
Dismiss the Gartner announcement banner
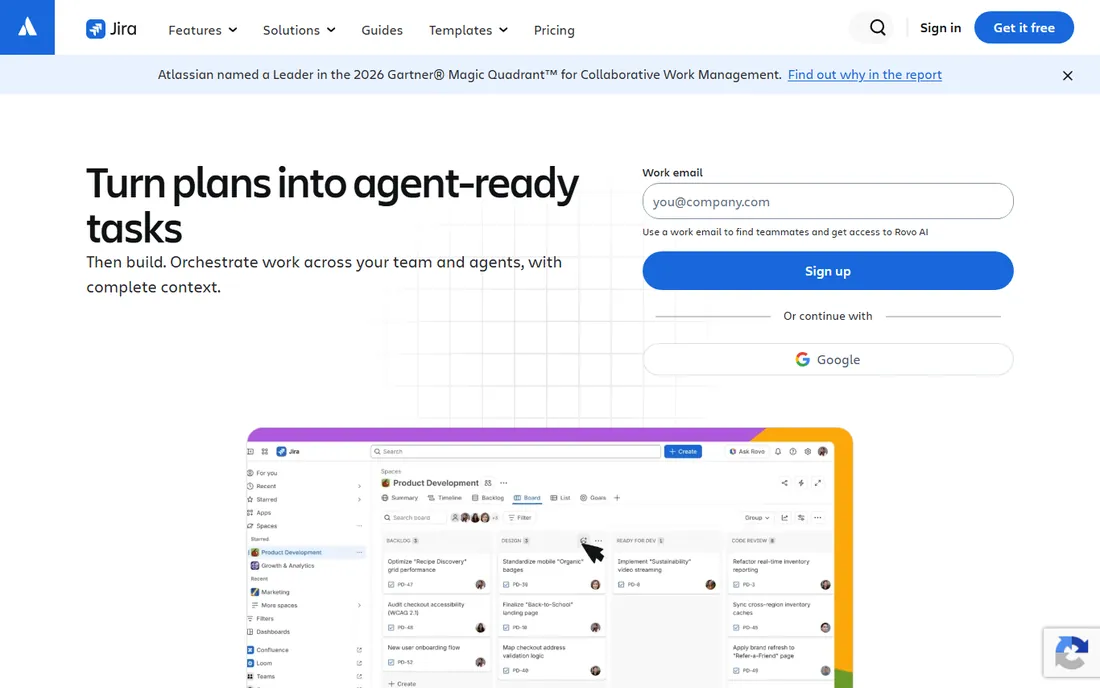click(1067, 75)
